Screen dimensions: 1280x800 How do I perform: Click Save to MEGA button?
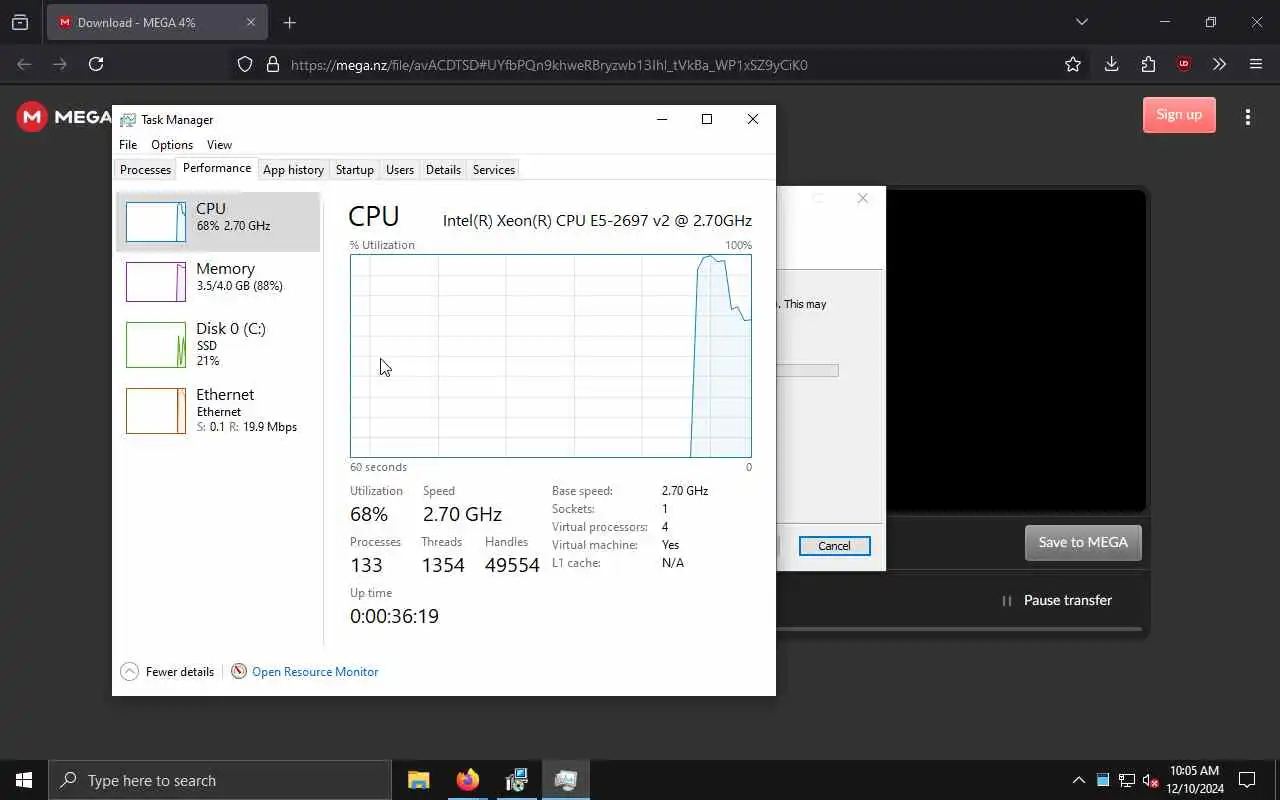1083,542
